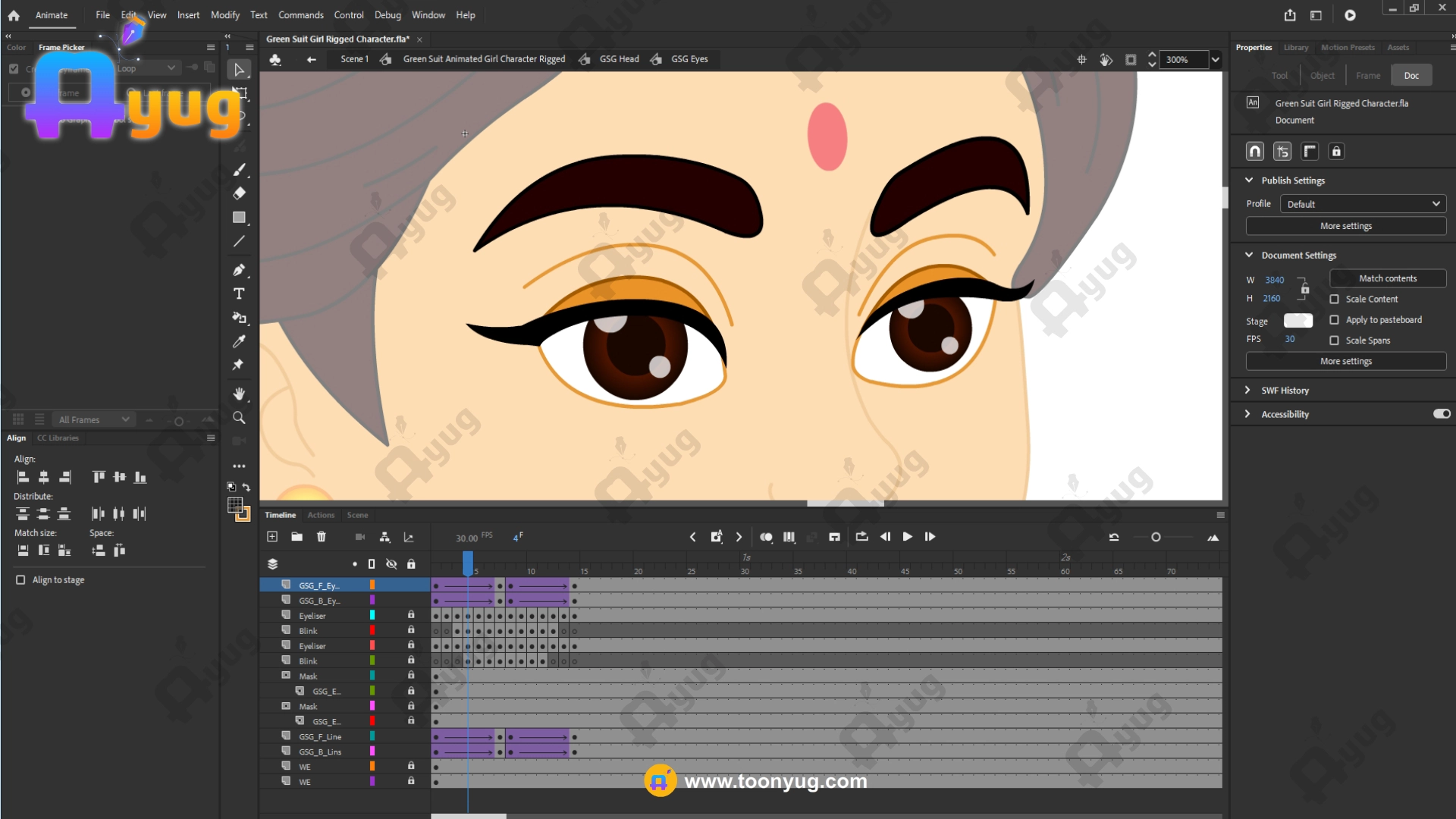Select the Hand tool
This screenshot has width=1456, height=819.
tap(239, 394)
